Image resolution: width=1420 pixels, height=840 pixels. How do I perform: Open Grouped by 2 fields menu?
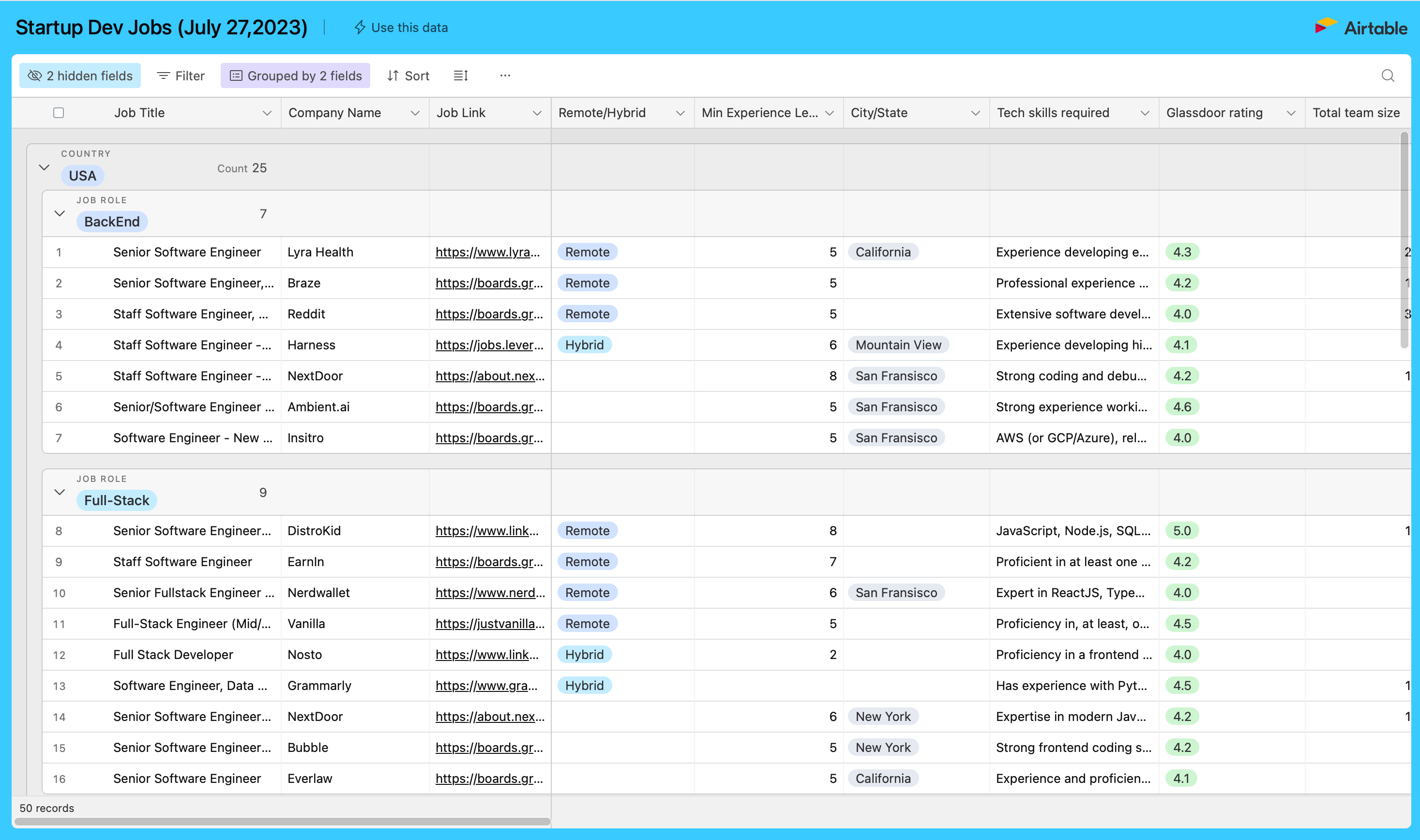[295, 75]
